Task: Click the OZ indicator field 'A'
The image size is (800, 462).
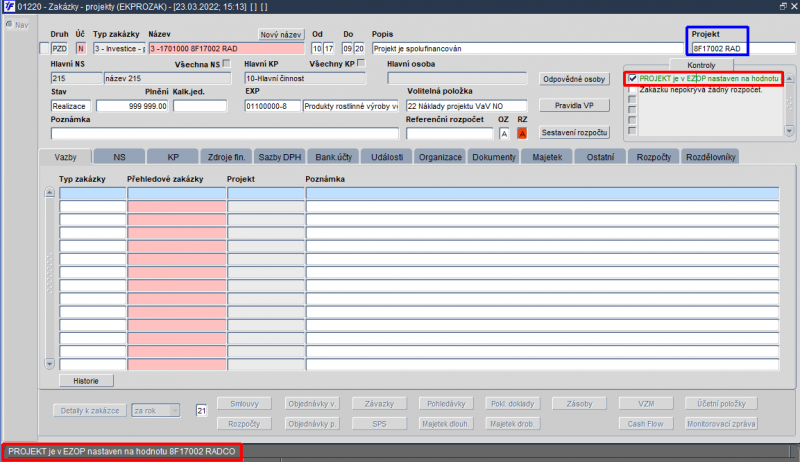Action: coord(504,133)
